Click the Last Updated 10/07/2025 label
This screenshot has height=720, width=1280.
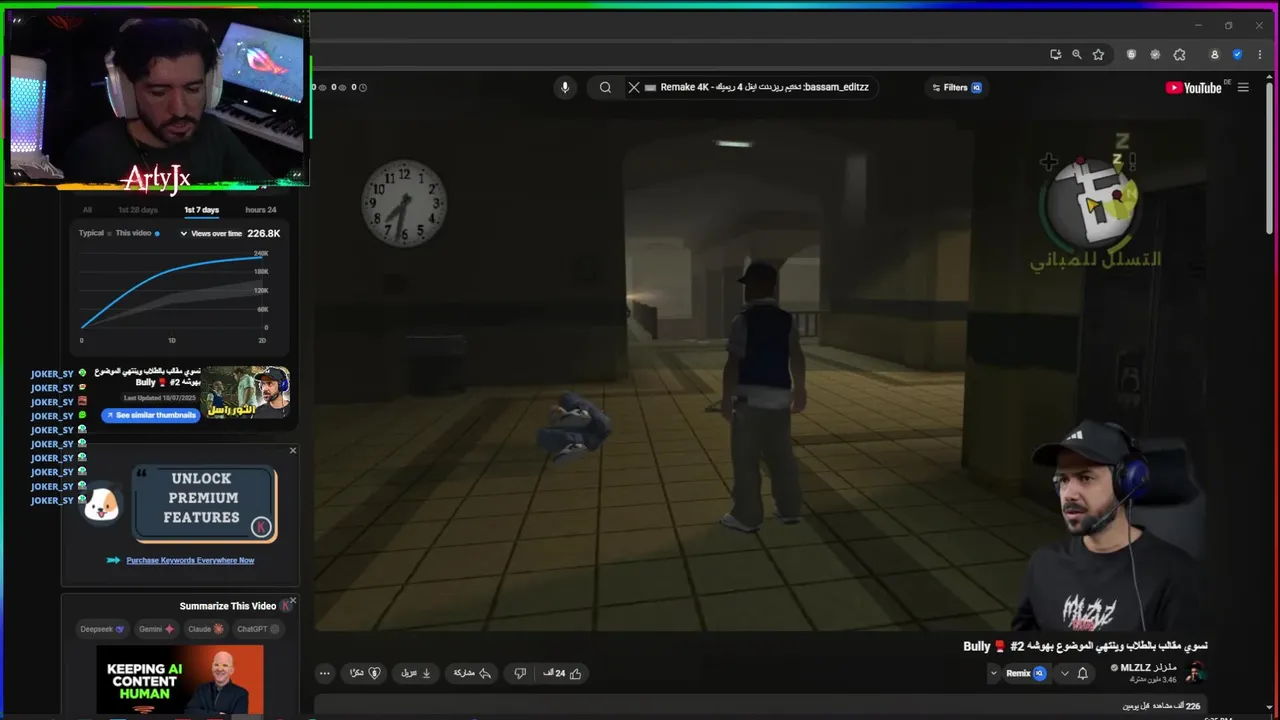pos(159,397)
